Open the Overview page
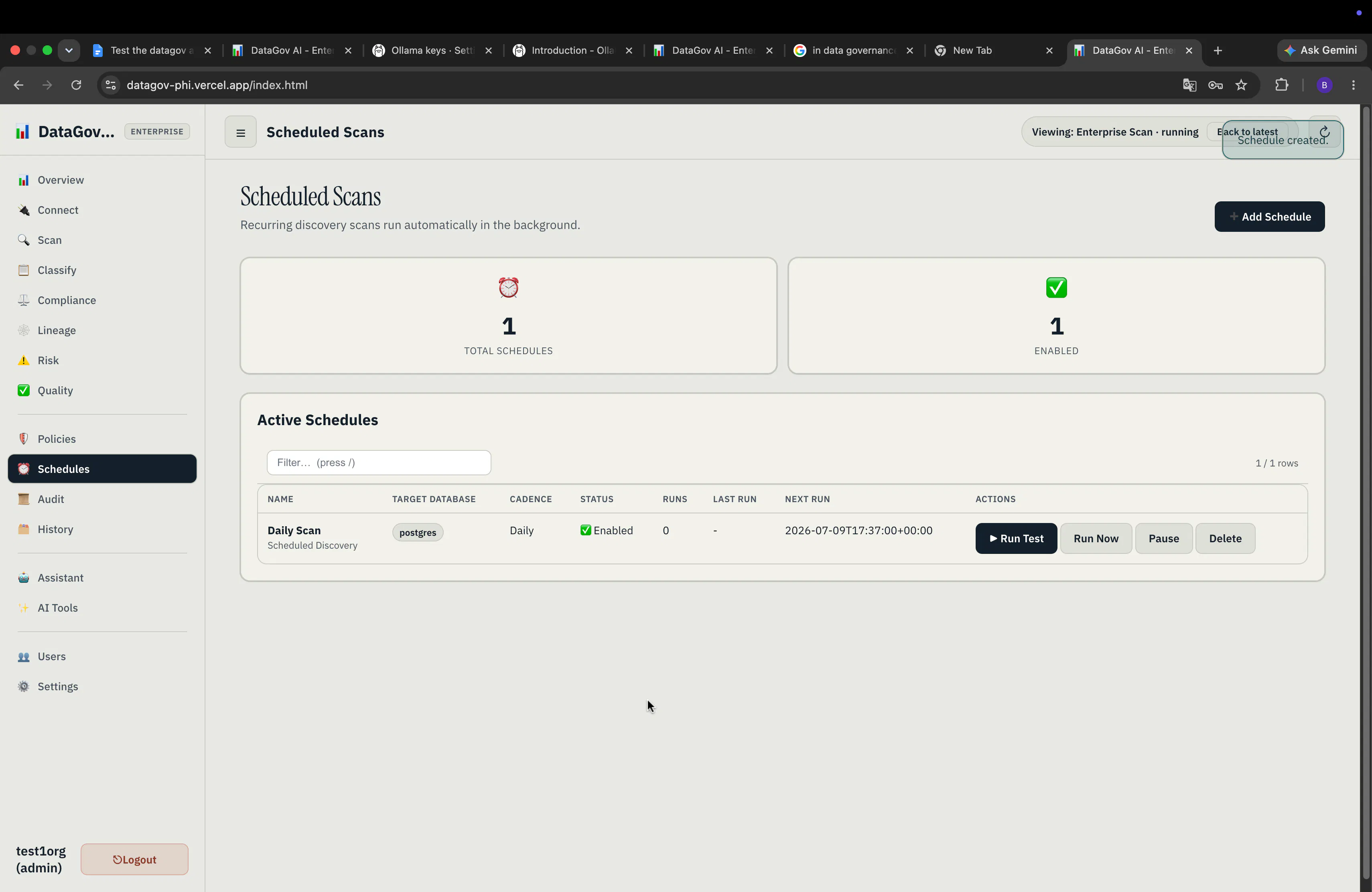Viewport: 1372px width, 892px height. [102, 180]
